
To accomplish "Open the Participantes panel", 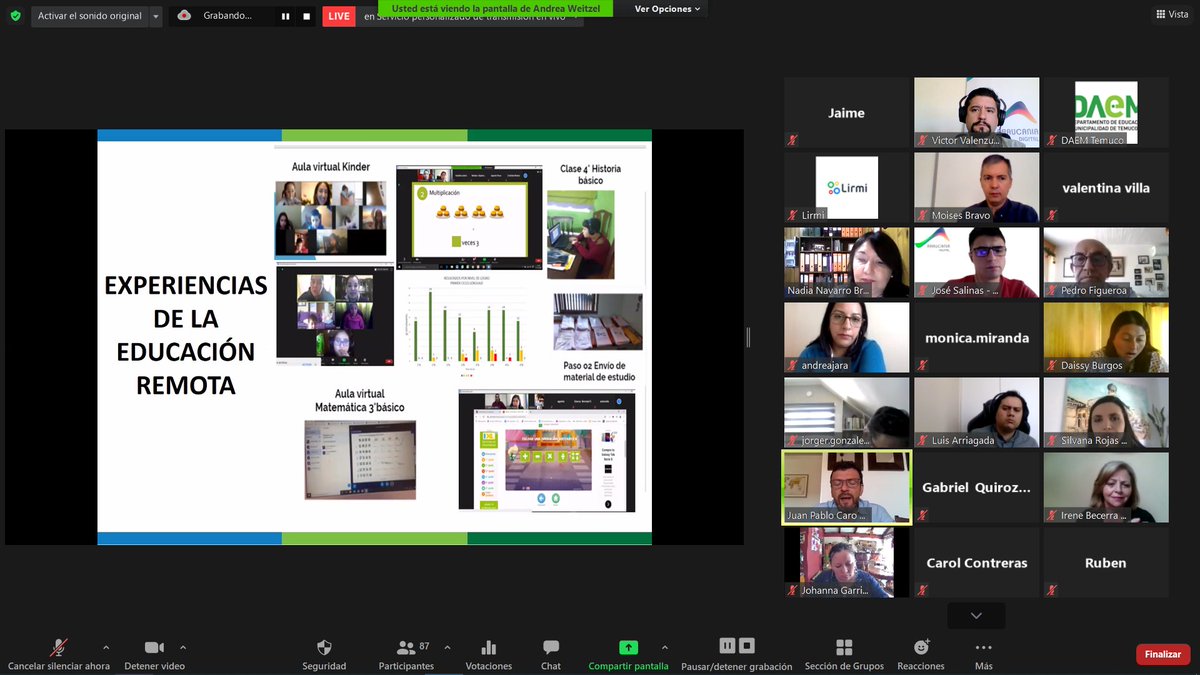I will click(x=406, y=655).
